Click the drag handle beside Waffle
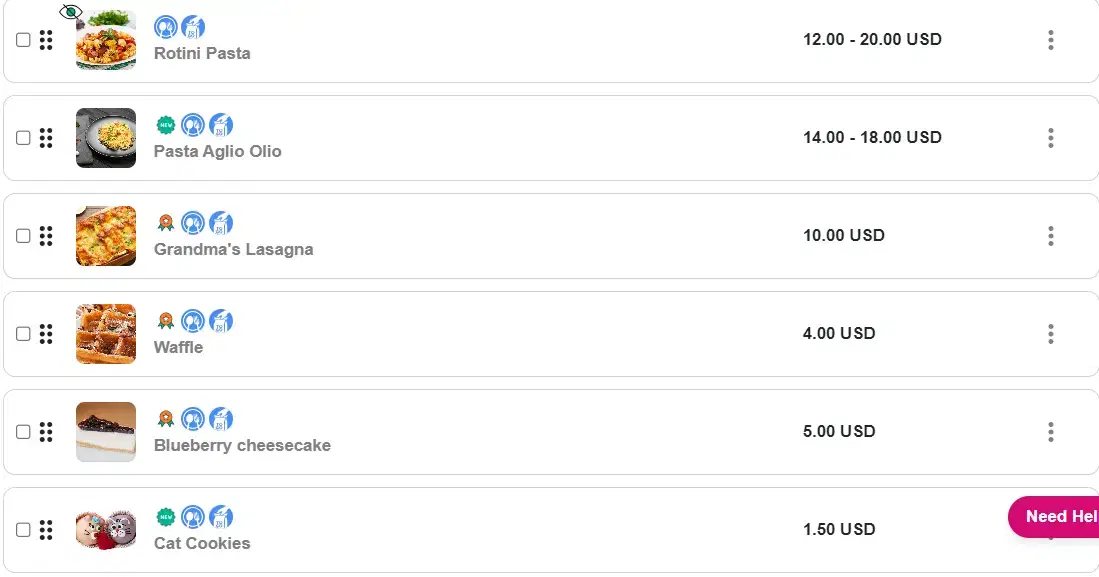The height and width of the screenshot is (577, 1099). click(x=46, y=334)
